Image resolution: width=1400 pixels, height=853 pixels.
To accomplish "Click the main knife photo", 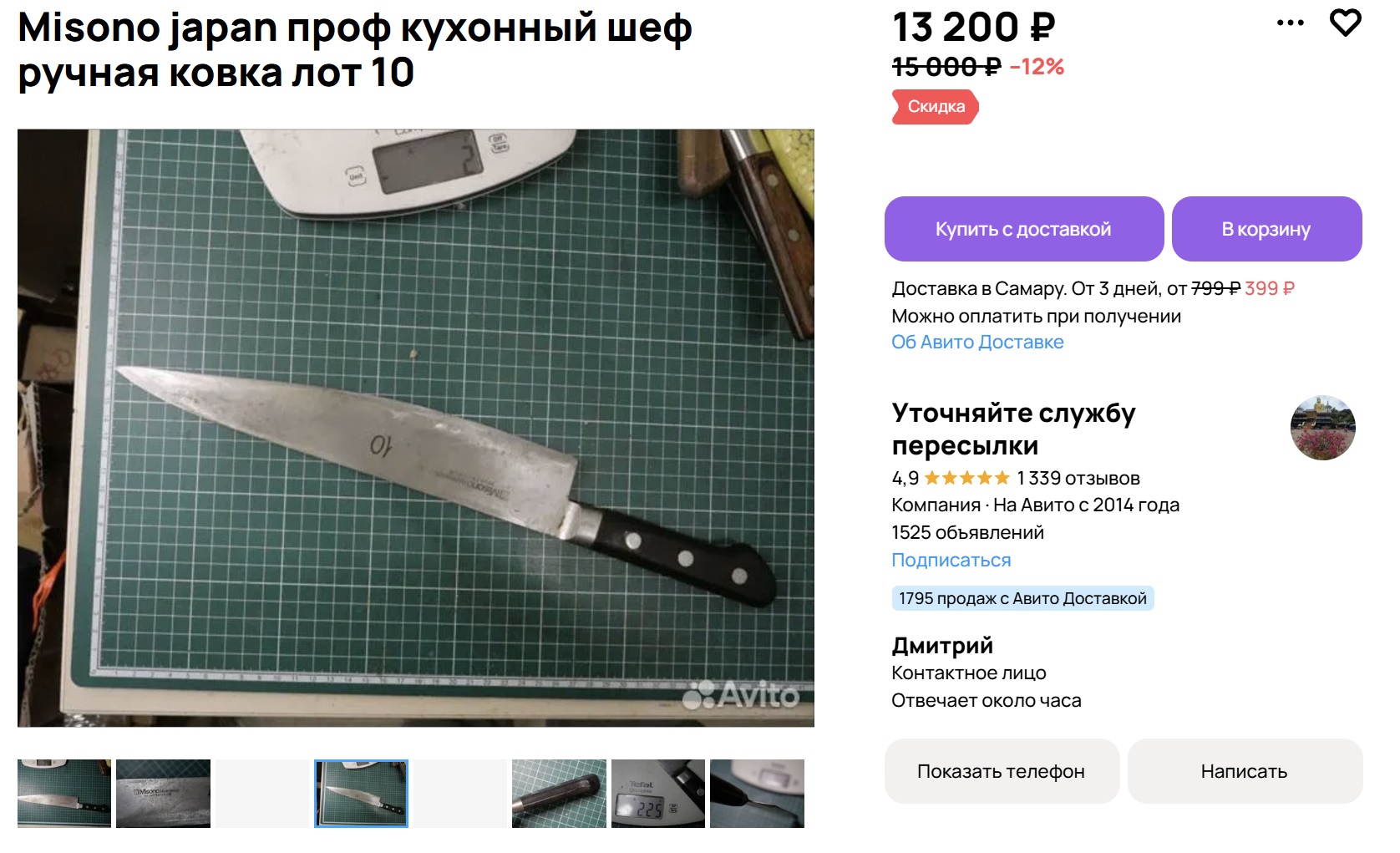I will [x=416, y=428].
